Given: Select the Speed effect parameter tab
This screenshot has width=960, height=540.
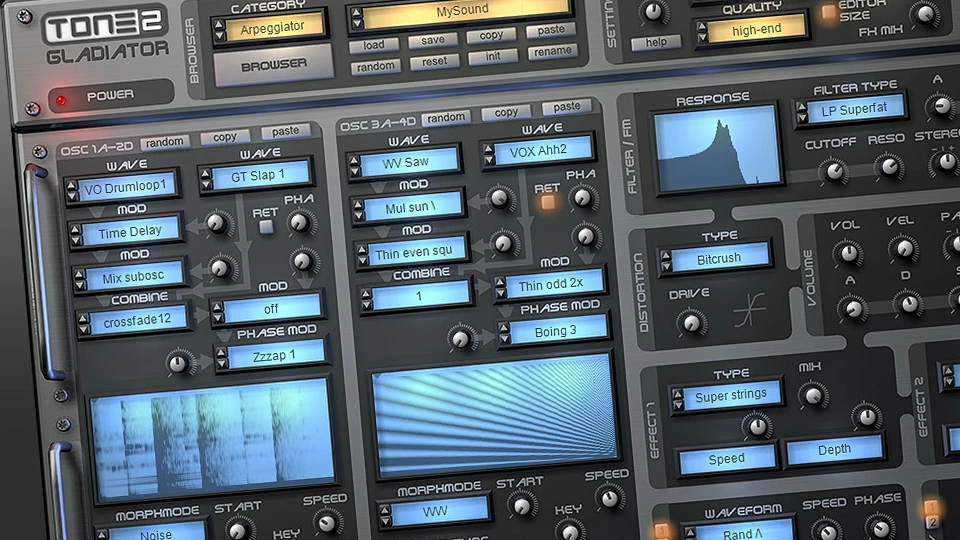Looking at the screenshot, I should (x=726, y=458).
